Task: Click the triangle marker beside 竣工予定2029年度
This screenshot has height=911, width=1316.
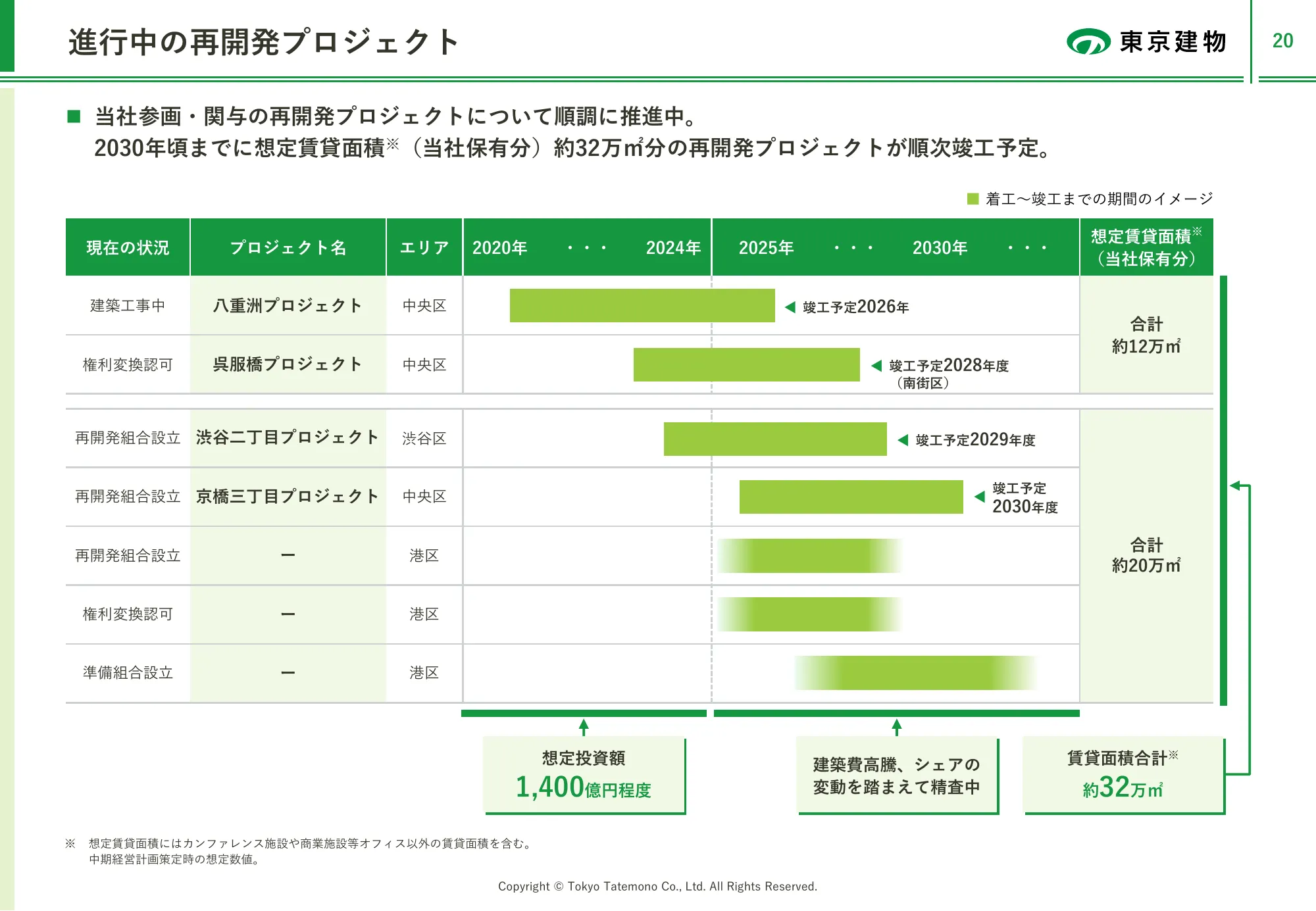Action: click(x=903, y=440)
